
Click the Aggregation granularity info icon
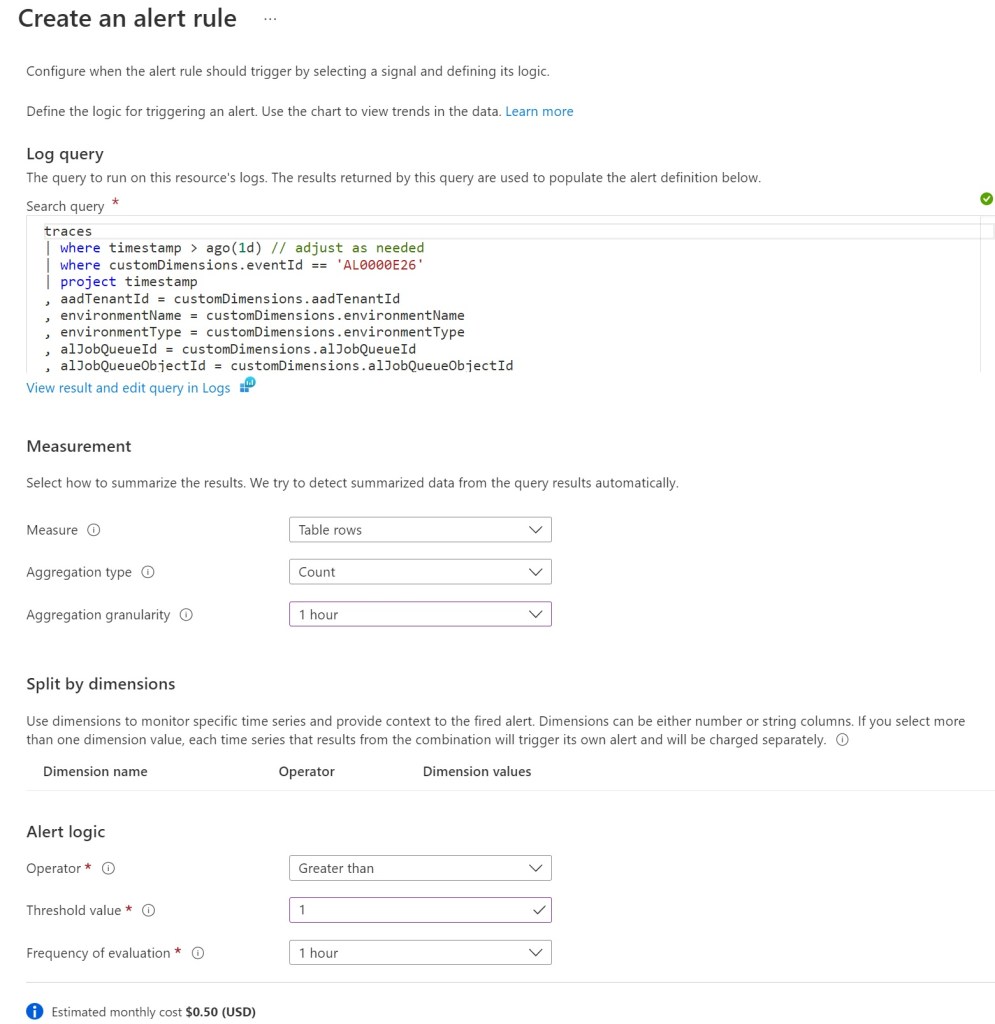point(186,615)
